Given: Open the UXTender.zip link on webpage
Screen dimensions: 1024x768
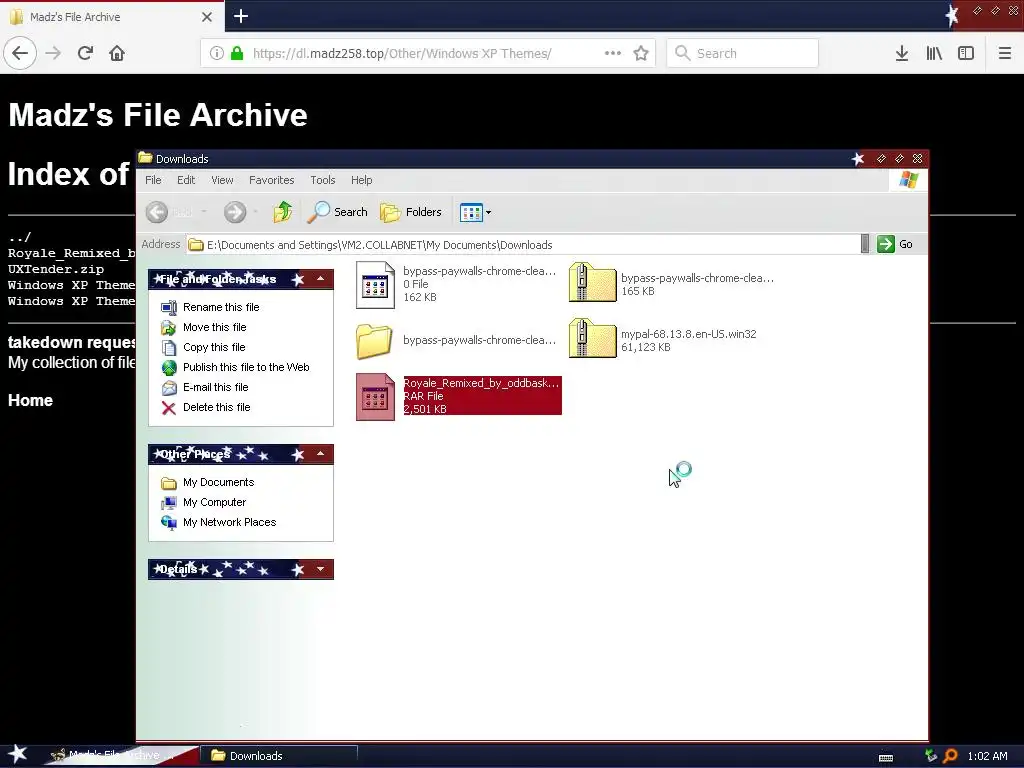Looking at the screenshot, I should pyautogui.click(x=56, y=269).
